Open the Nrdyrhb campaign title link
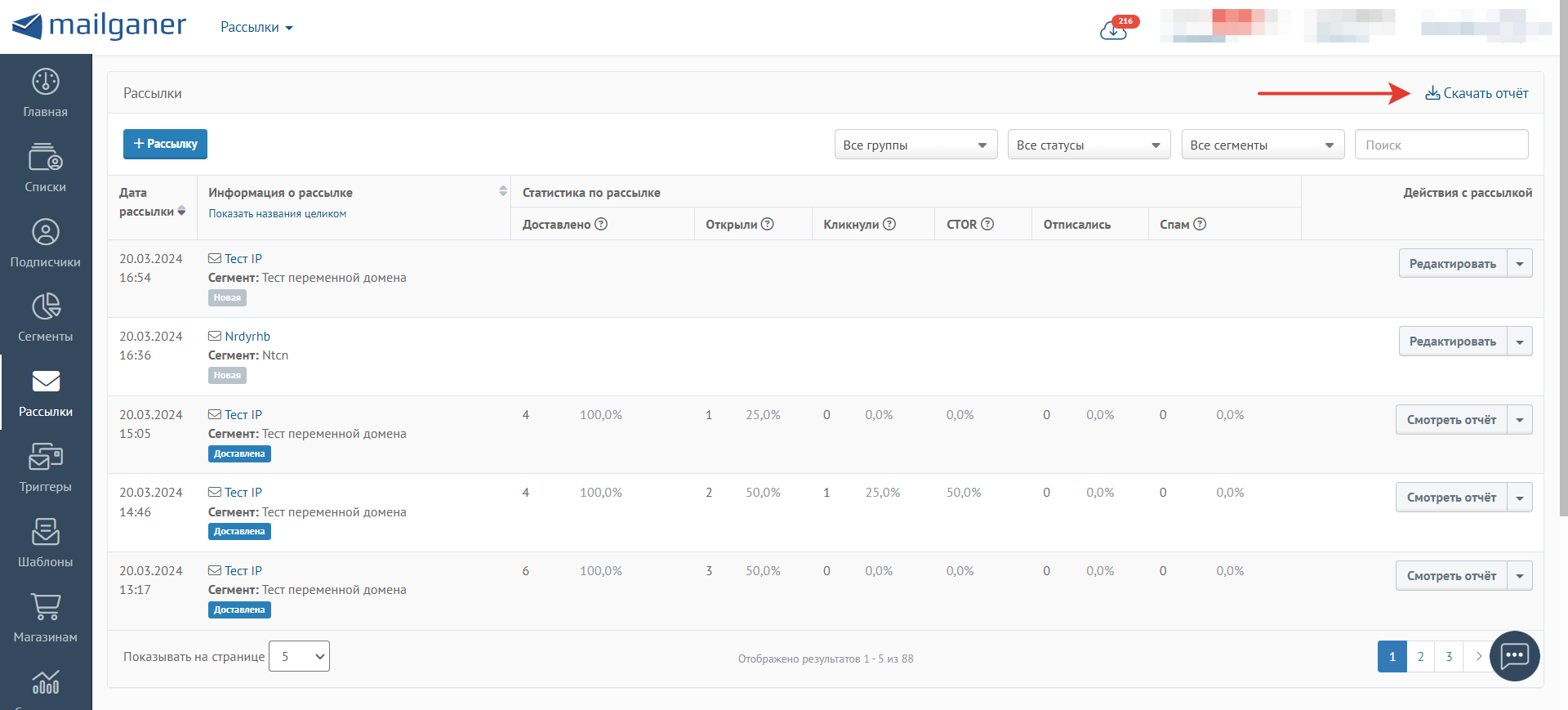 [x=247, y=336]
